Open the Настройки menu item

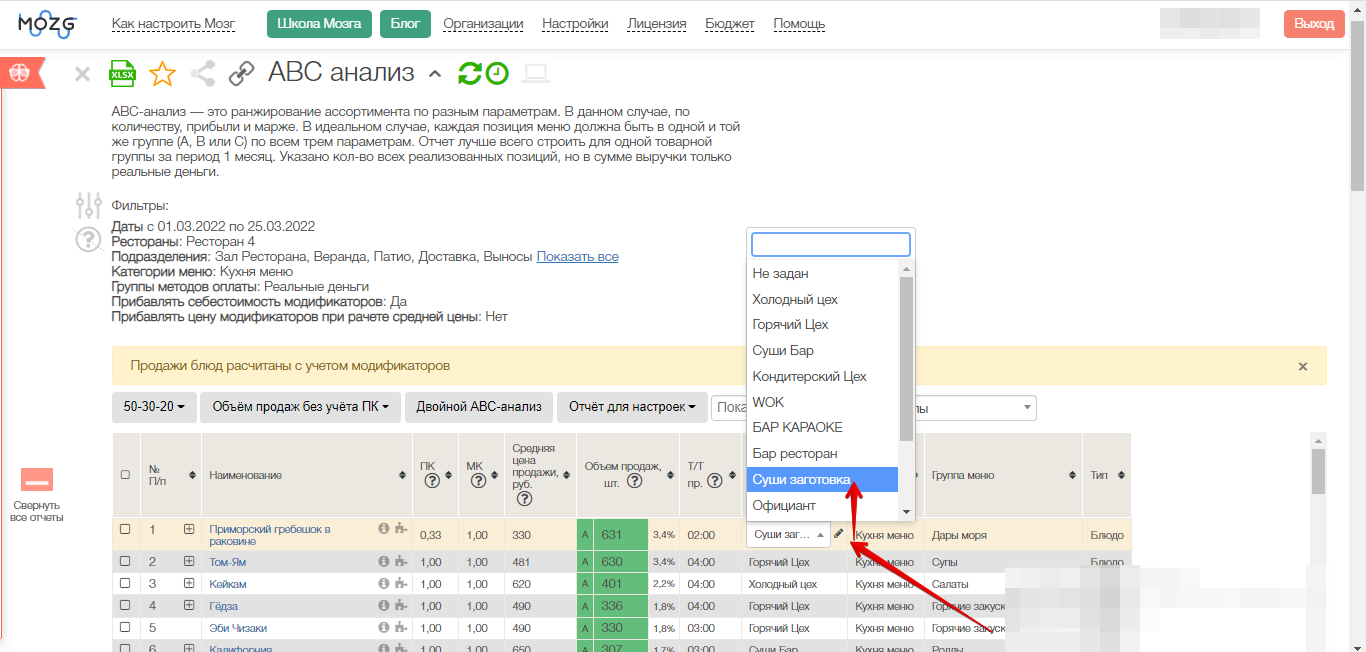coord(574,24)
